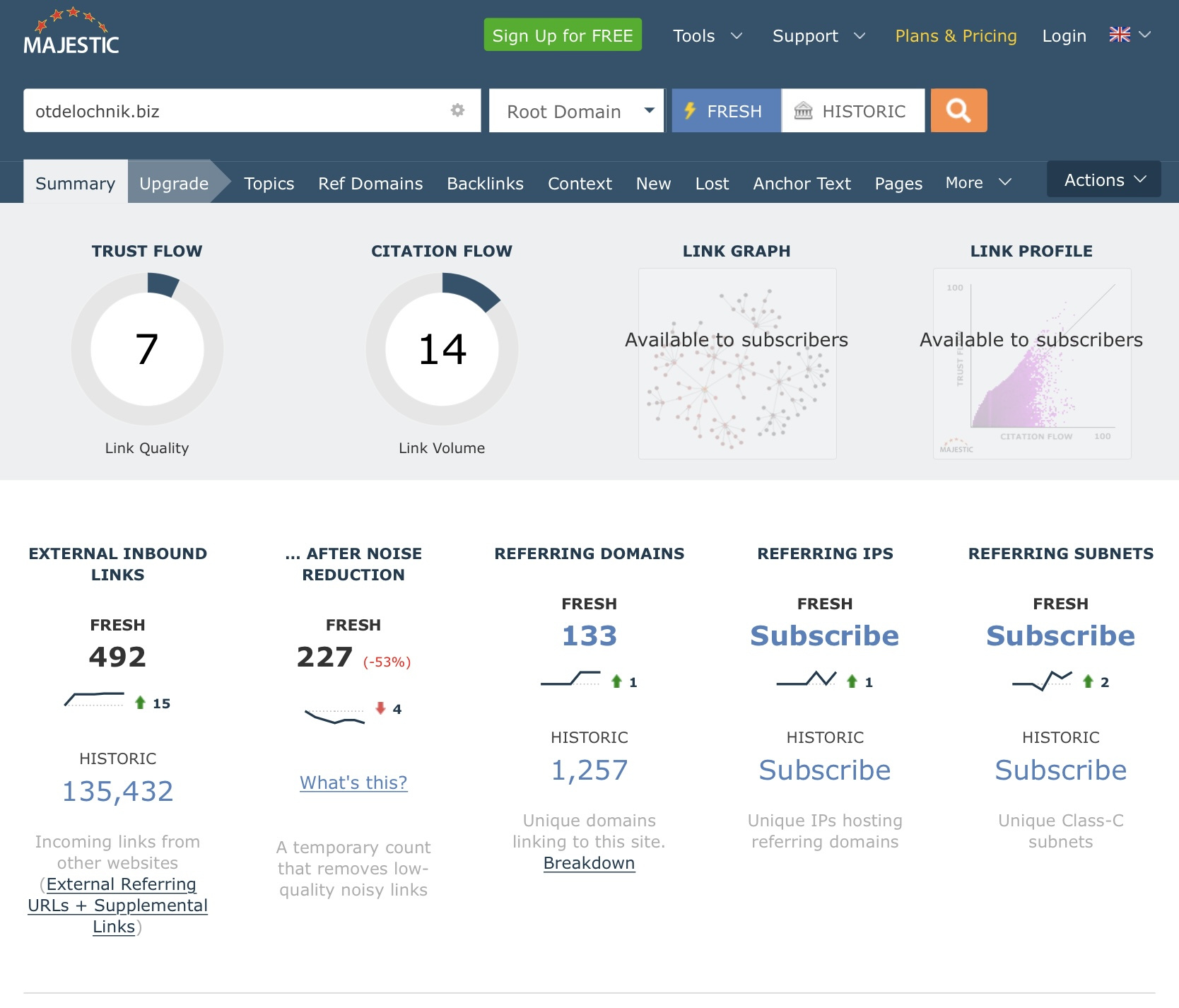Click Sign Up for FREE button
1179x1008 pixels.
563,35
